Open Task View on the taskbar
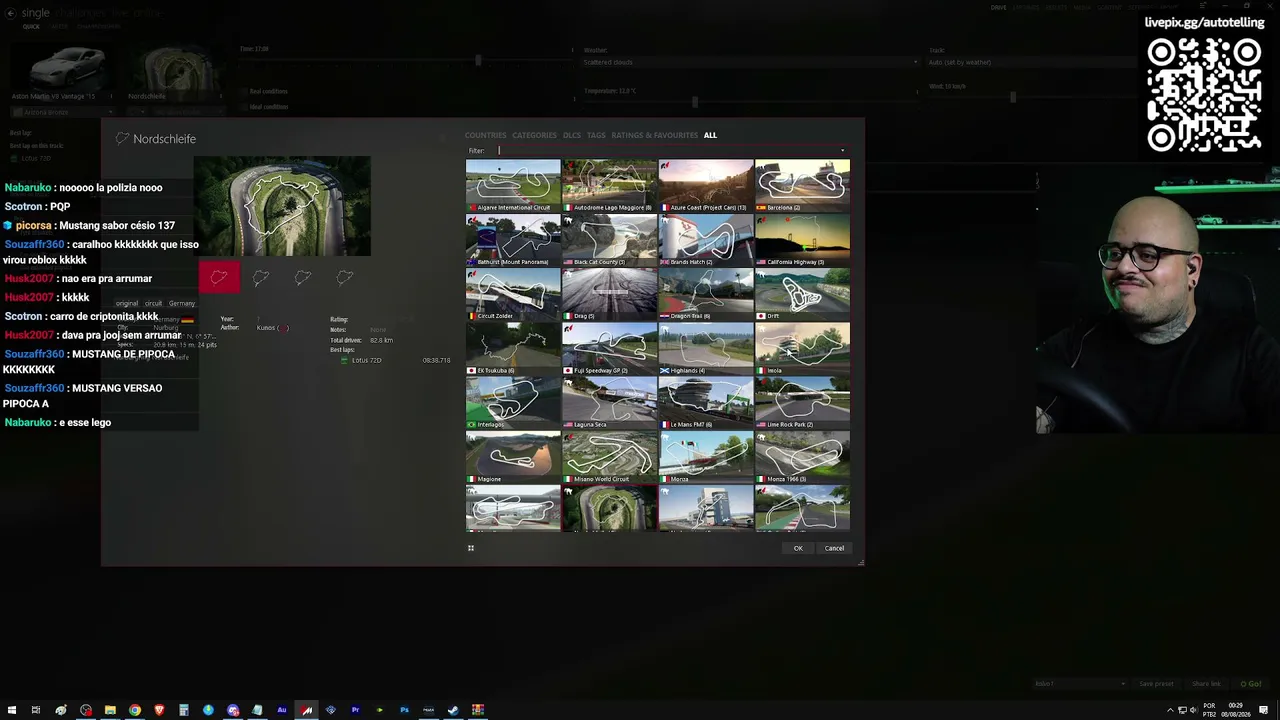 (36, 710)
